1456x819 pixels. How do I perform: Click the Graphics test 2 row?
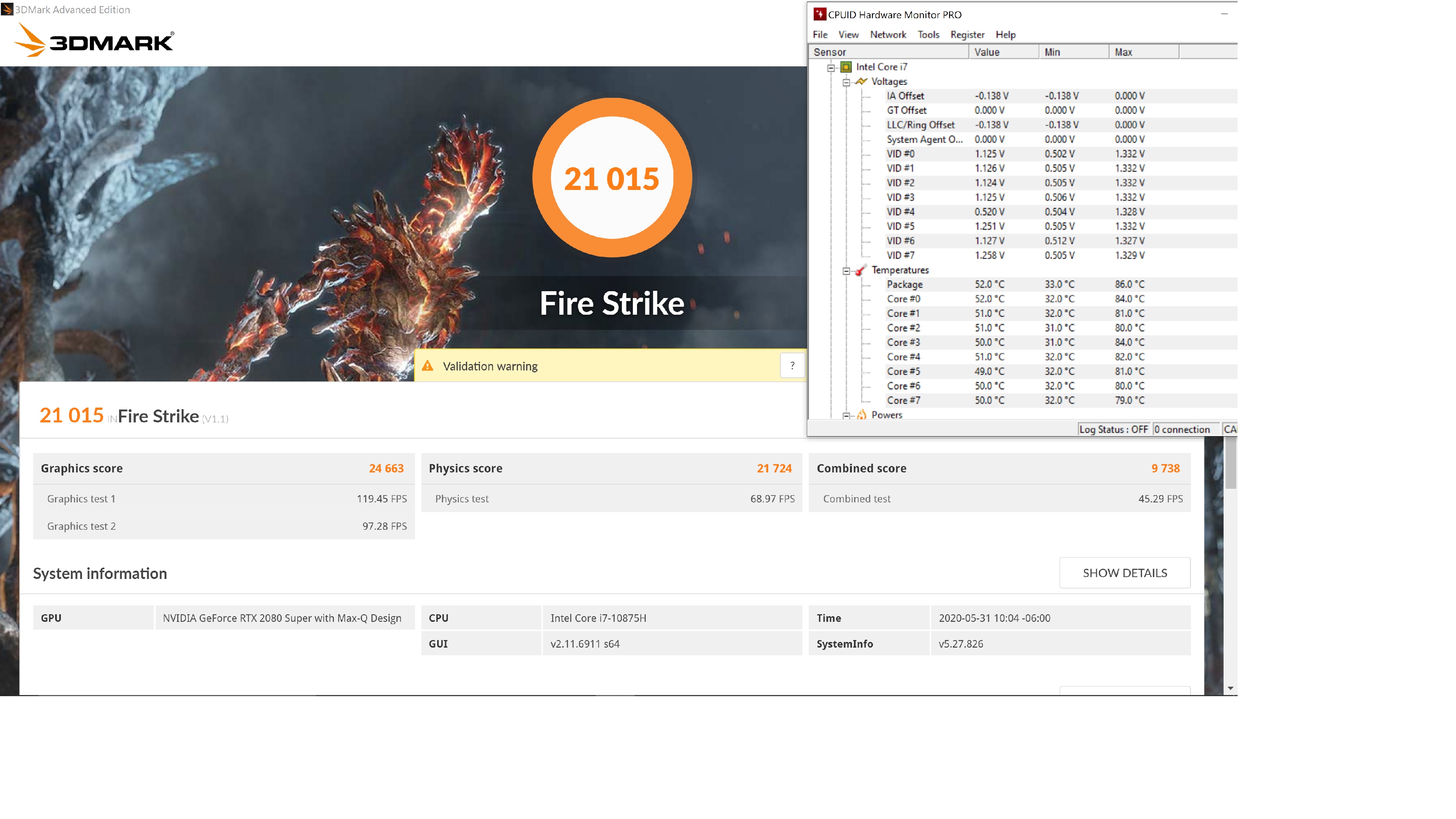tap(224, 526)
